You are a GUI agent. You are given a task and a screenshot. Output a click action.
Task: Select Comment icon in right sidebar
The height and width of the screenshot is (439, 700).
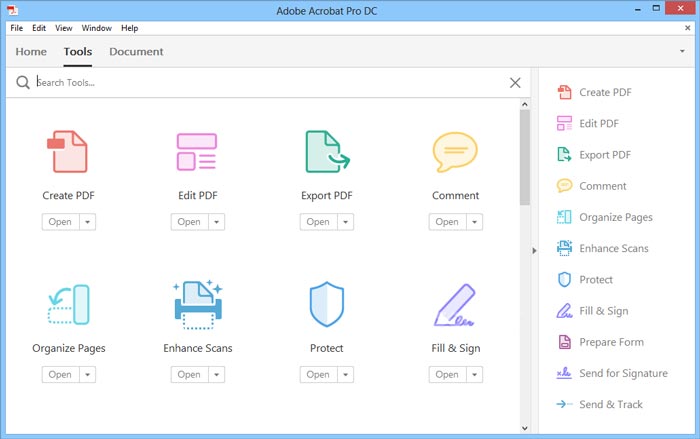564,185
